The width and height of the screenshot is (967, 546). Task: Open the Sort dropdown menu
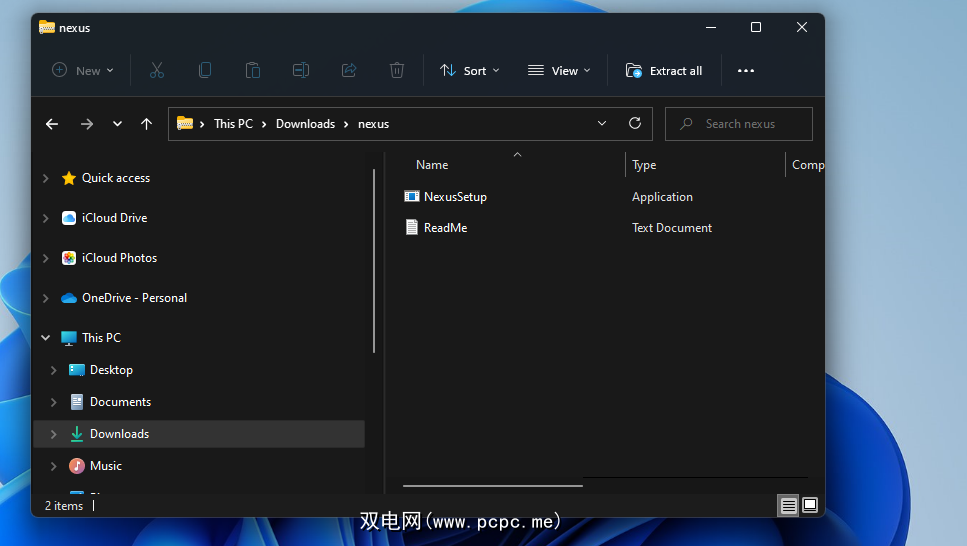(470, 70)
